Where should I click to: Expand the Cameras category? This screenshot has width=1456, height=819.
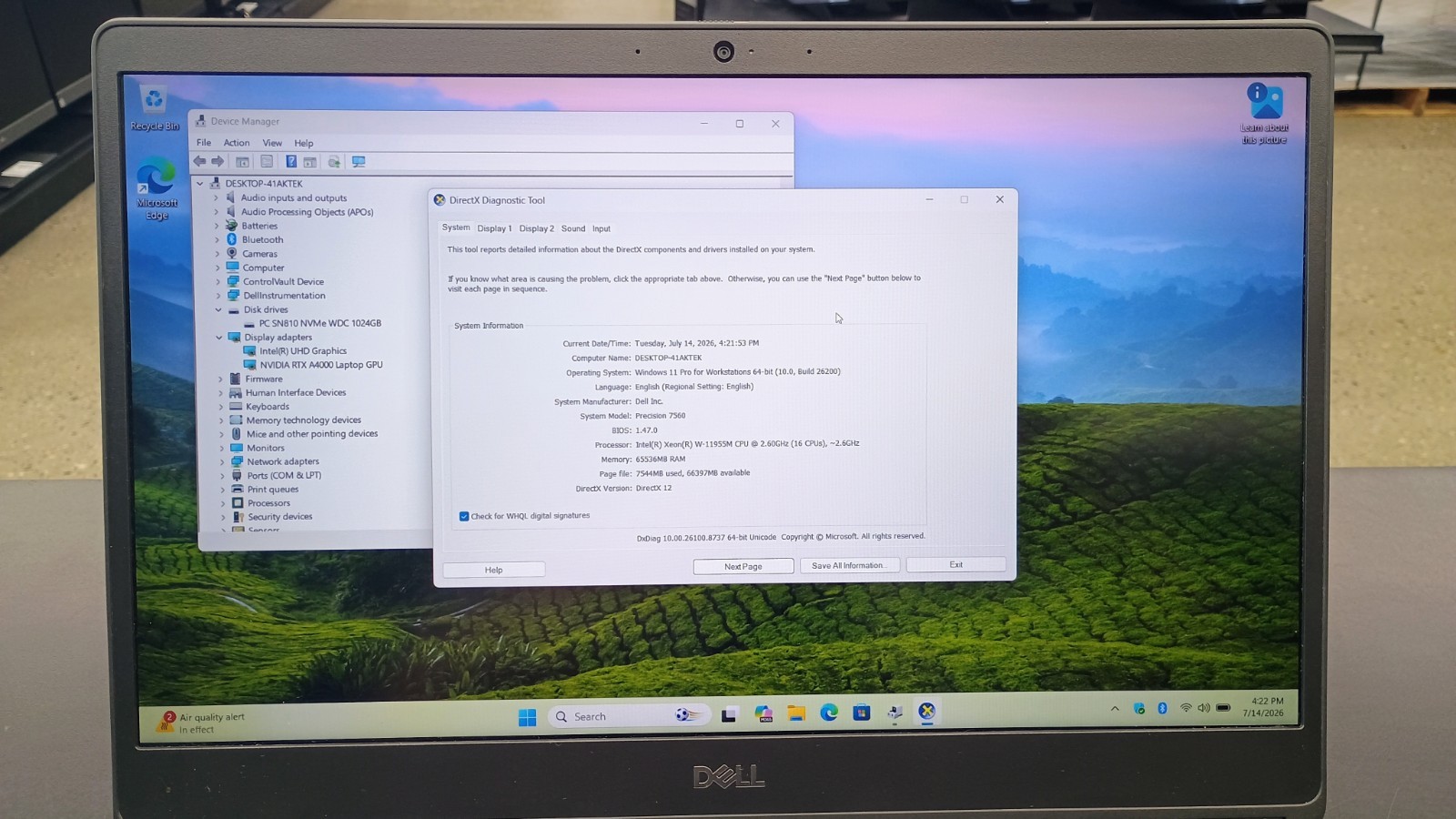[217, 254]
